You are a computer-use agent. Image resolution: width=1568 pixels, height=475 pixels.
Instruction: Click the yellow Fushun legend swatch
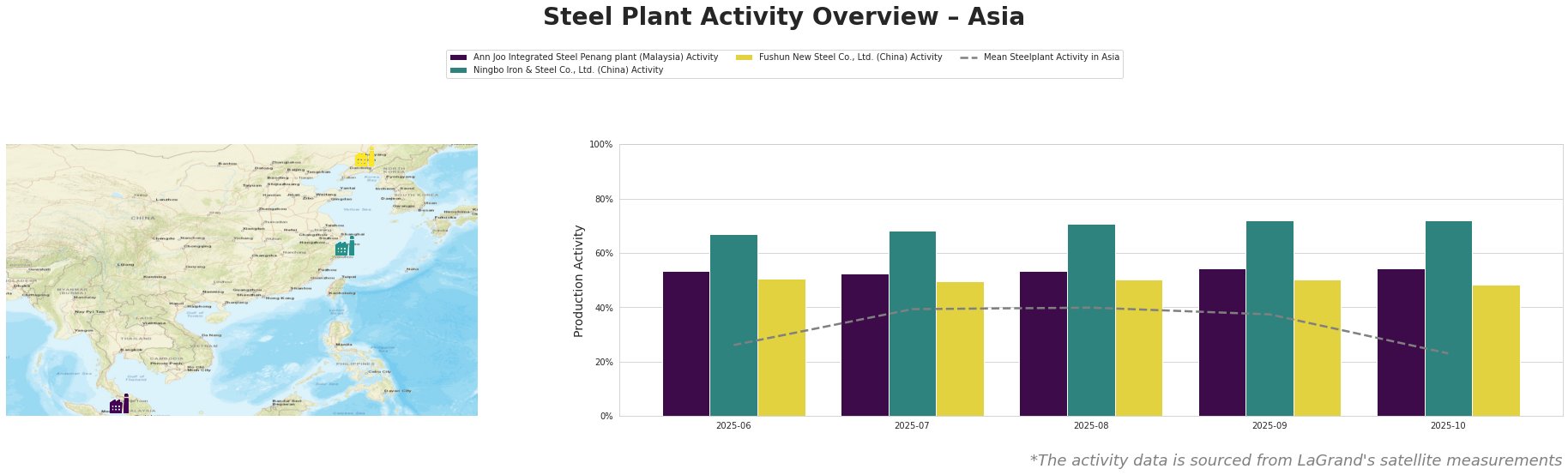click(x=745, y=57)
